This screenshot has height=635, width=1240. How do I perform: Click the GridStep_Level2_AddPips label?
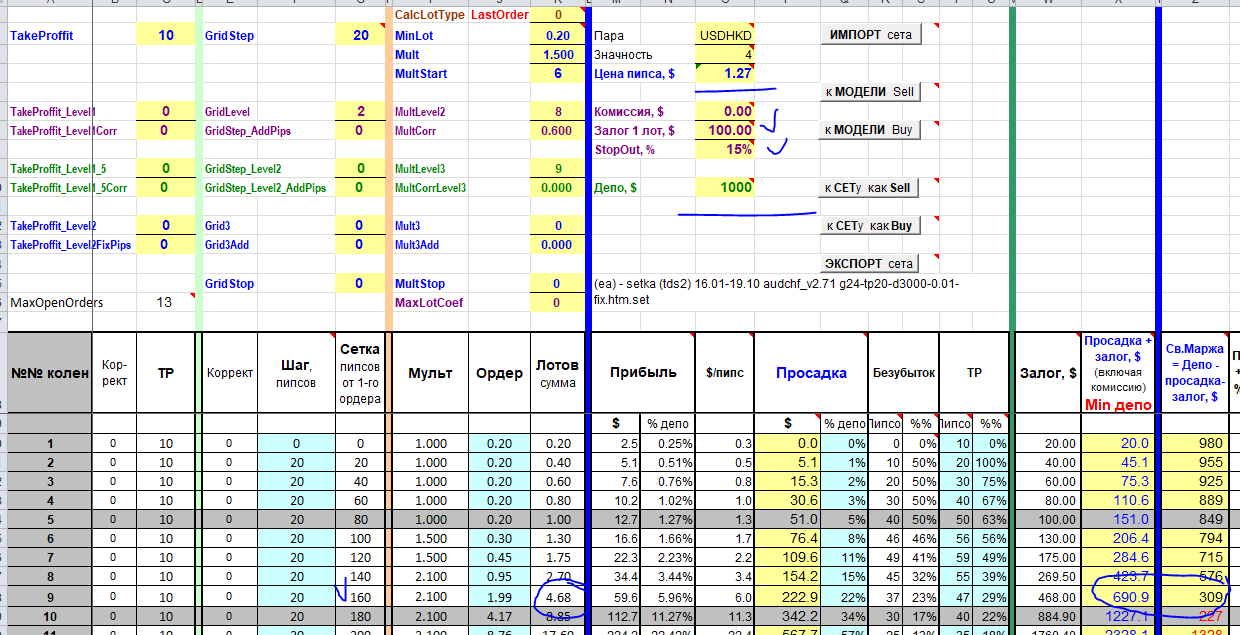[x=265, y=188]
